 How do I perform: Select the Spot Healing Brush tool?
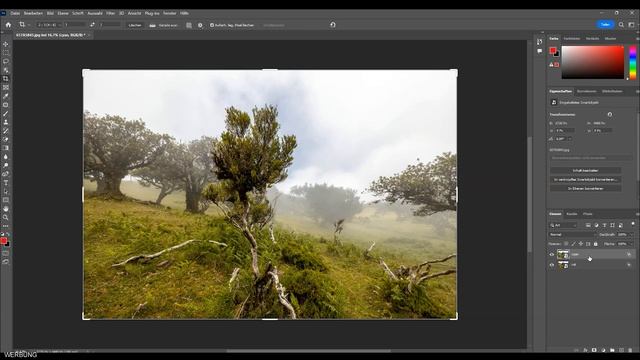(x=6, y=105)
